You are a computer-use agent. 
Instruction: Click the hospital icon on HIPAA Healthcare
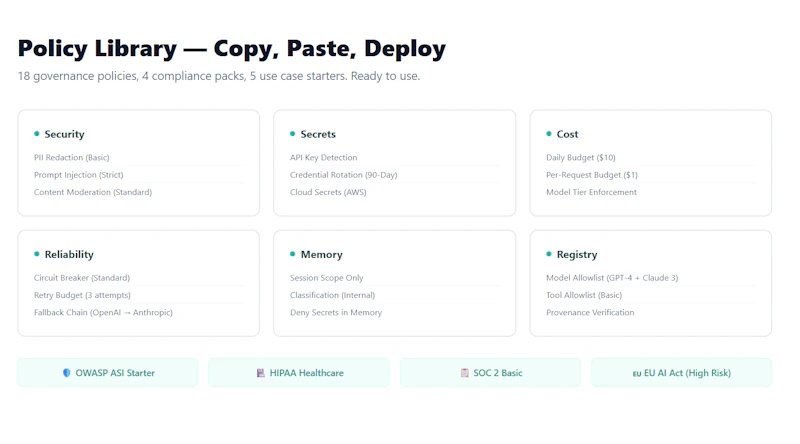tap(260, 373)
